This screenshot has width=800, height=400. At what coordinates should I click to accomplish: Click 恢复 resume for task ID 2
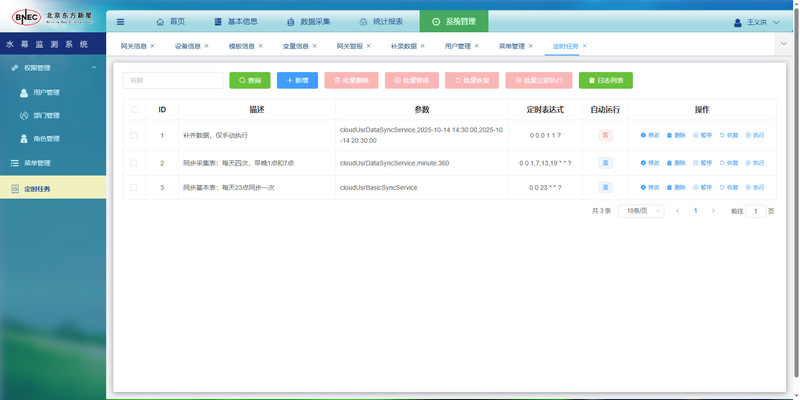click(729, 163)
